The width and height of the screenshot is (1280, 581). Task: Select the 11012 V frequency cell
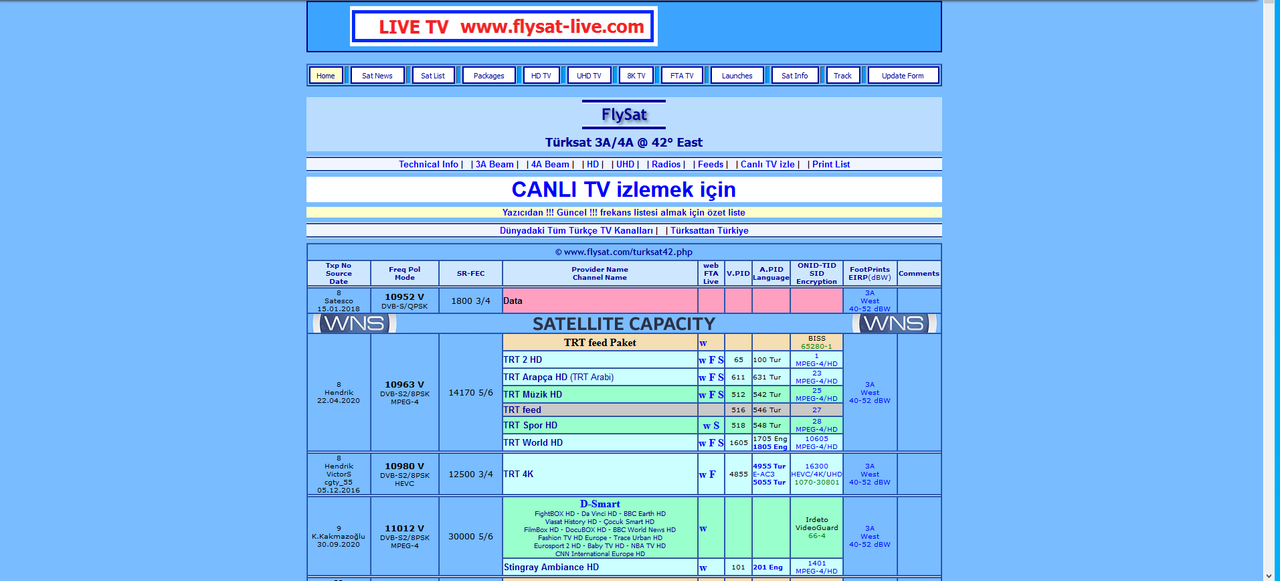[405, 536]
